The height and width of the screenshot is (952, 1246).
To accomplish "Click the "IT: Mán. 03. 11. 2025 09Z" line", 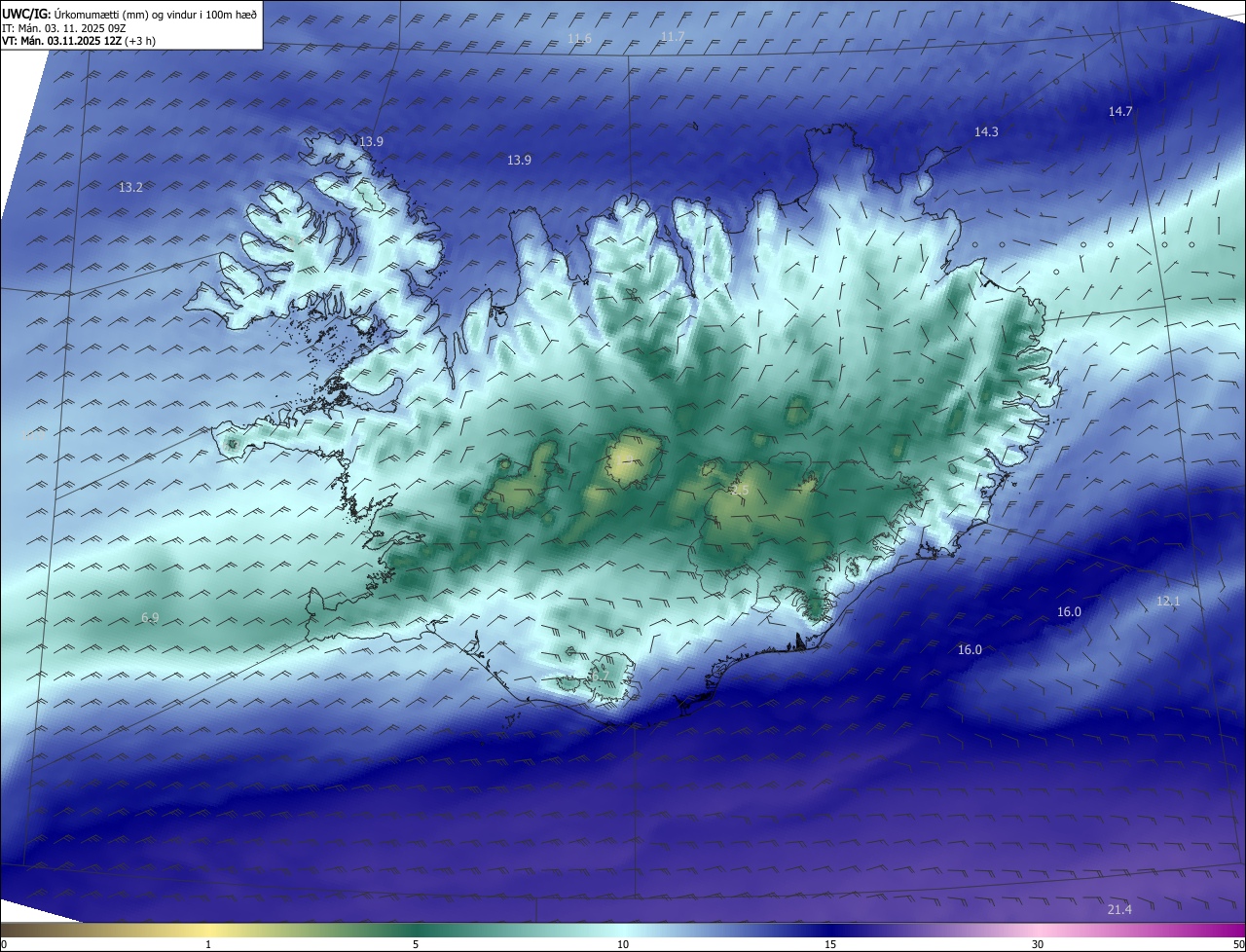I will [64, 27].
